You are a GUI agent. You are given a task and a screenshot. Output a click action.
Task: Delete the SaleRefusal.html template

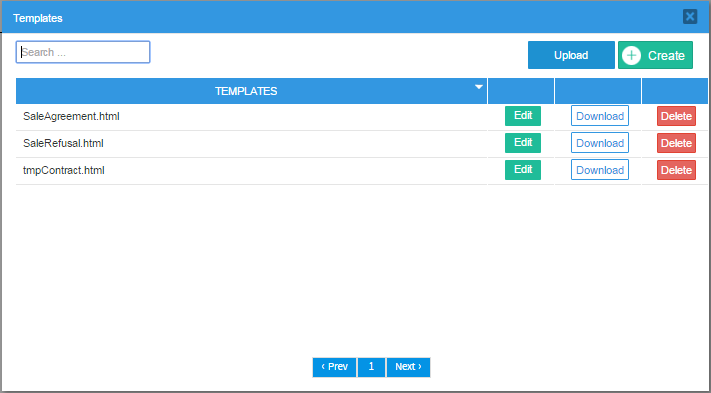676,143
